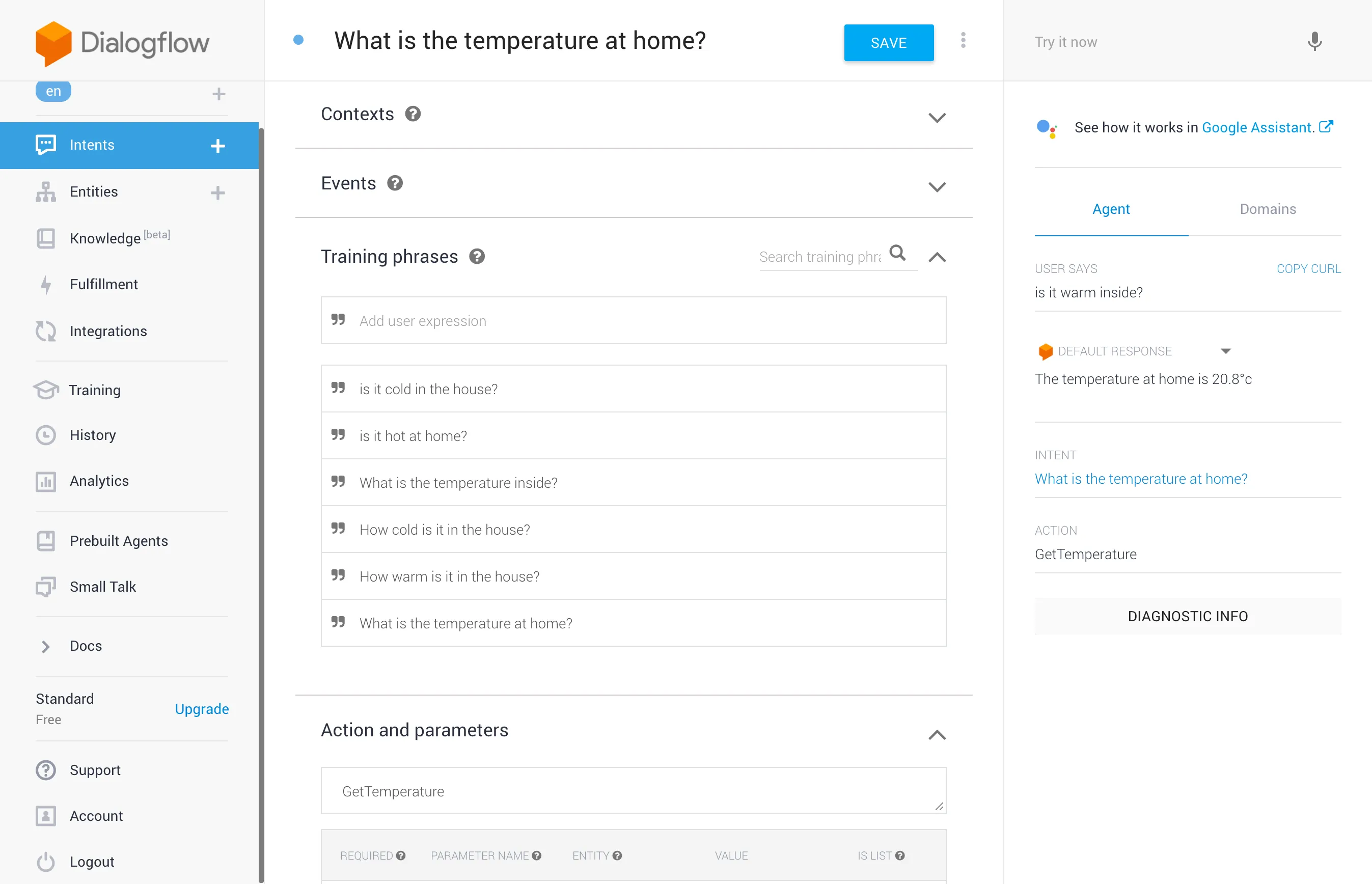This screenshot has width=1372, height=884.
Task: Click the Add user expression field
Action: point(633,321)
